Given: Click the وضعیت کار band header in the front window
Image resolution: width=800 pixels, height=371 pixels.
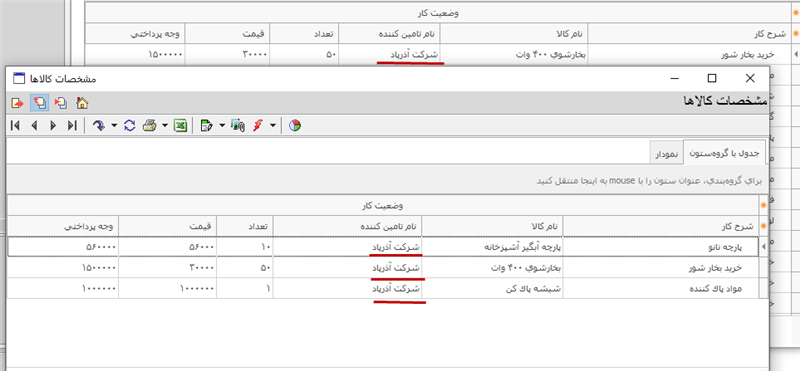Looking at the screenshot, I should coord(383,206).
